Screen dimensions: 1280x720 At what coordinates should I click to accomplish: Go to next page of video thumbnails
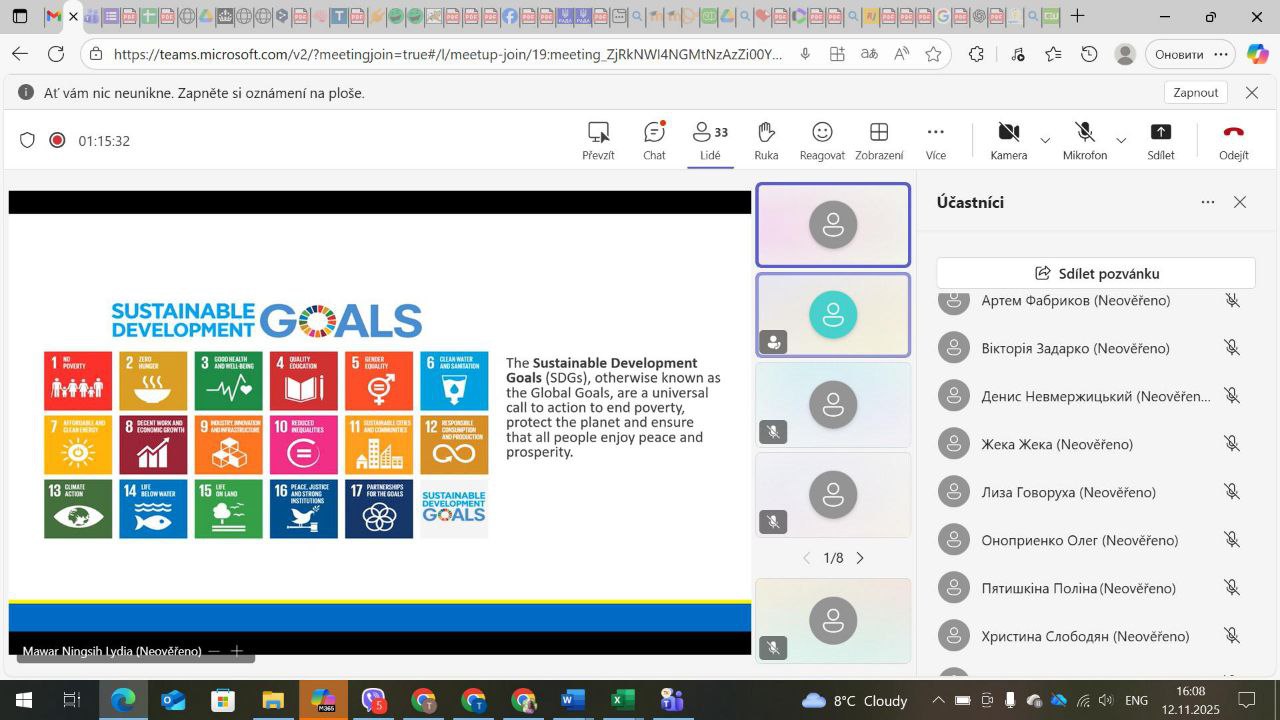(860, 558)
